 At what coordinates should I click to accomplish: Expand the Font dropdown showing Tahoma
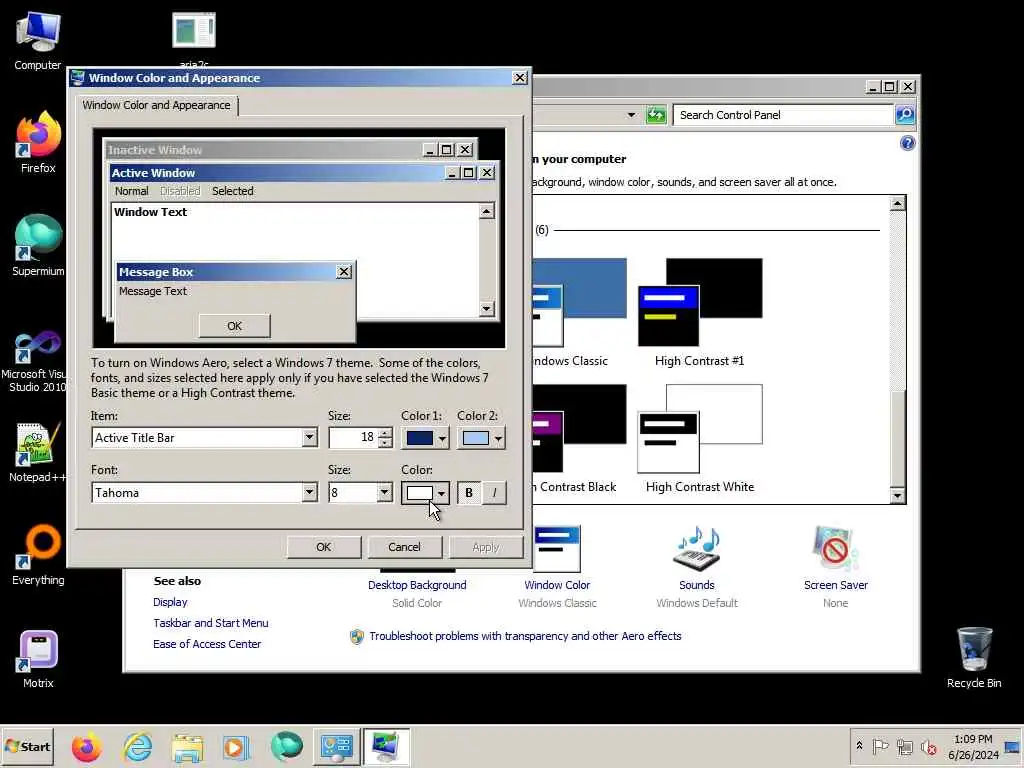click(310, 492)
